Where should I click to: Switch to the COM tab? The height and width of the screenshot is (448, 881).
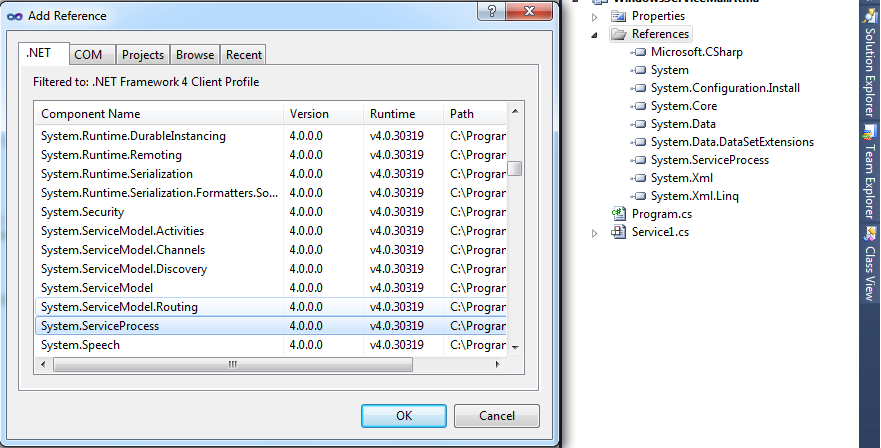93,55
